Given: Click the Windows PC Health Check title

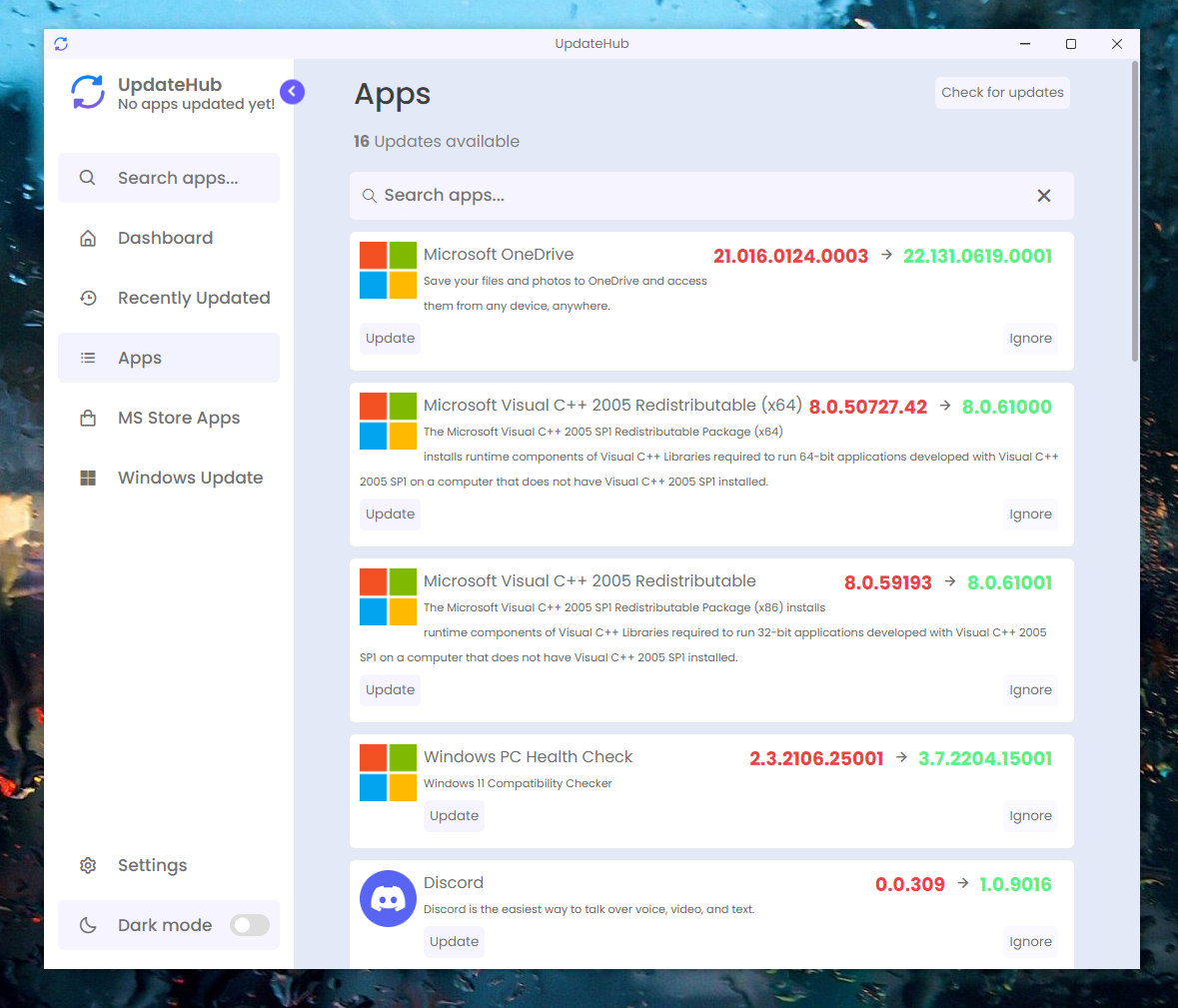Looking at the screenshot, I should [528, 756].
